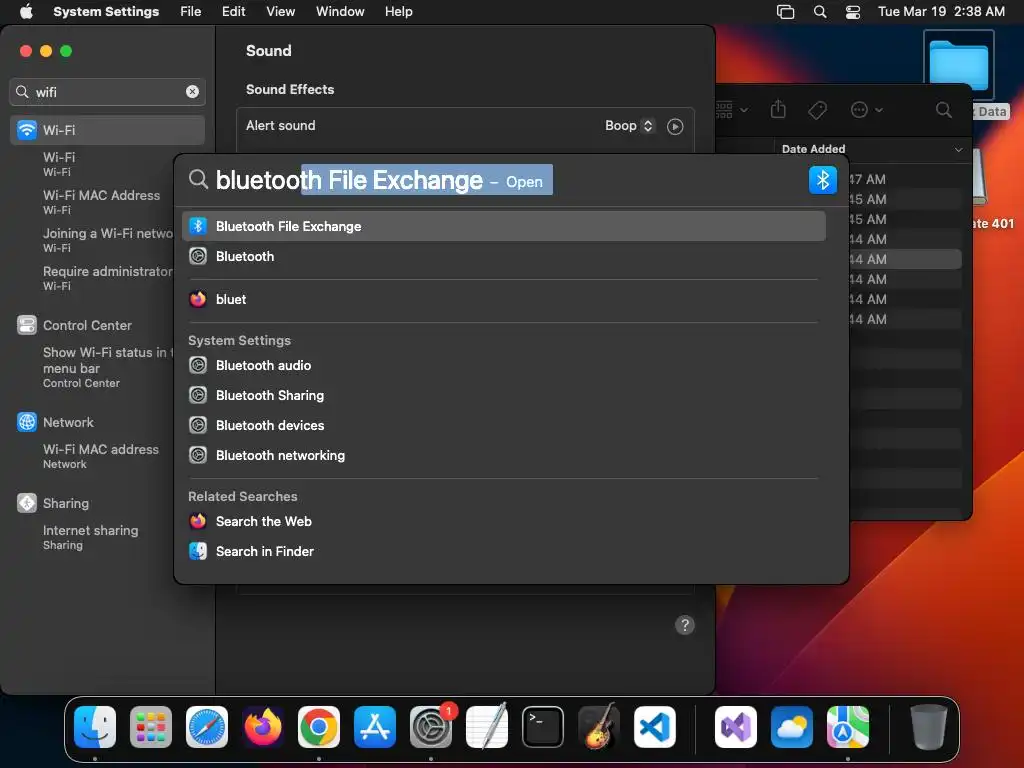Click the Spotlight icon in the menu bar
This screenshot has width=1024, height=768.
(820, 12)
